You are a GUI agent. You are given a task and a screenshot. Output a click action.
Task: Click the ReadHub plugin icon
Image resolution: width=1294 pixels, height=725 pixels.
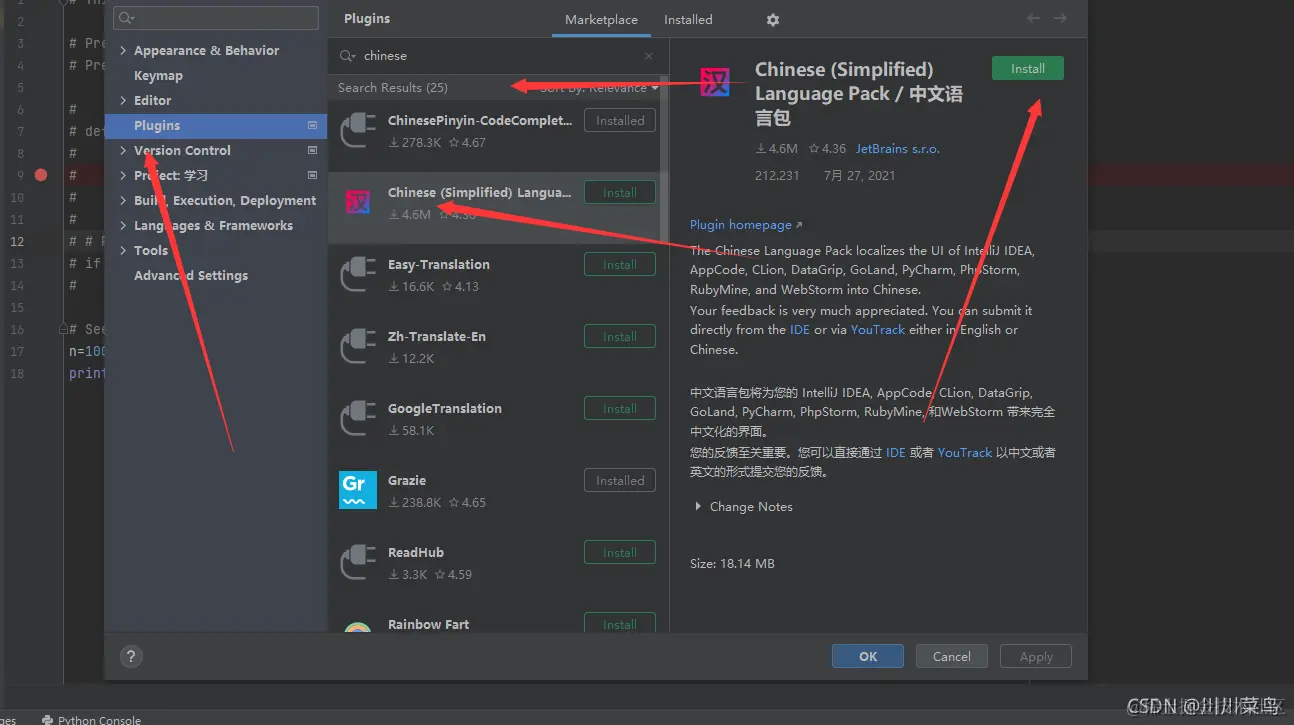click(358, 562)
